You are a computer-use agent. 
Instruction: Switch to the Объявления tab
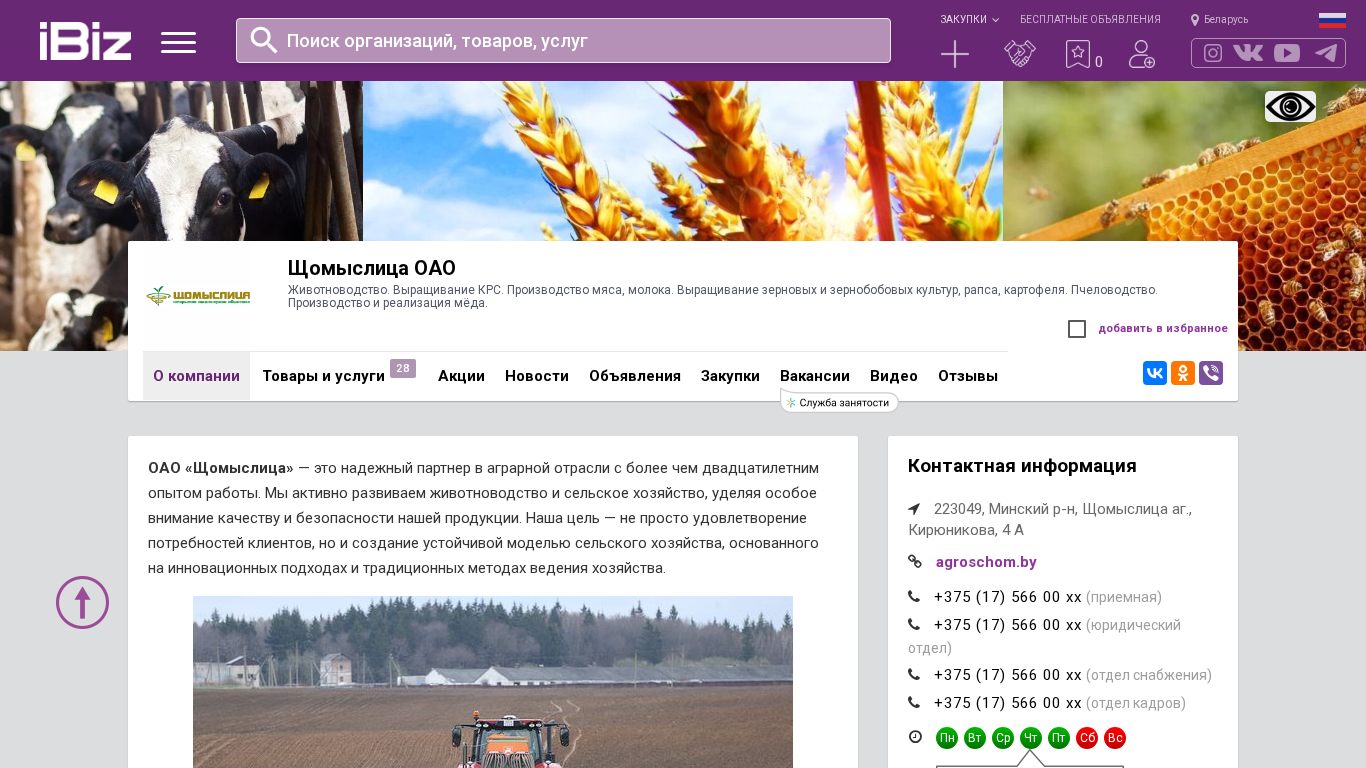click(635, 376)
